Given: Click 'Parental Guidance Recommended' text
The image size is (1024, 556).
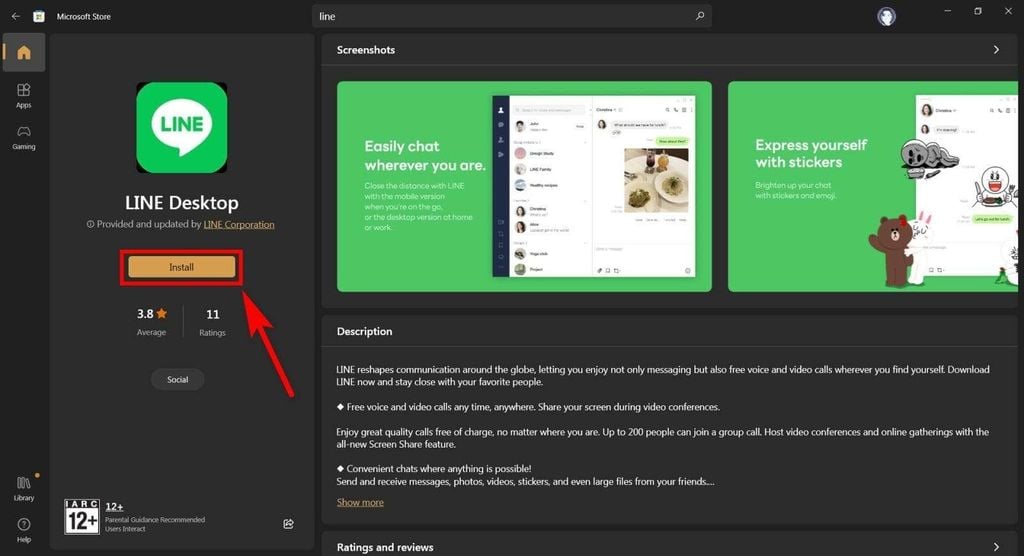Looking at the screenshot, I should 155,520.
